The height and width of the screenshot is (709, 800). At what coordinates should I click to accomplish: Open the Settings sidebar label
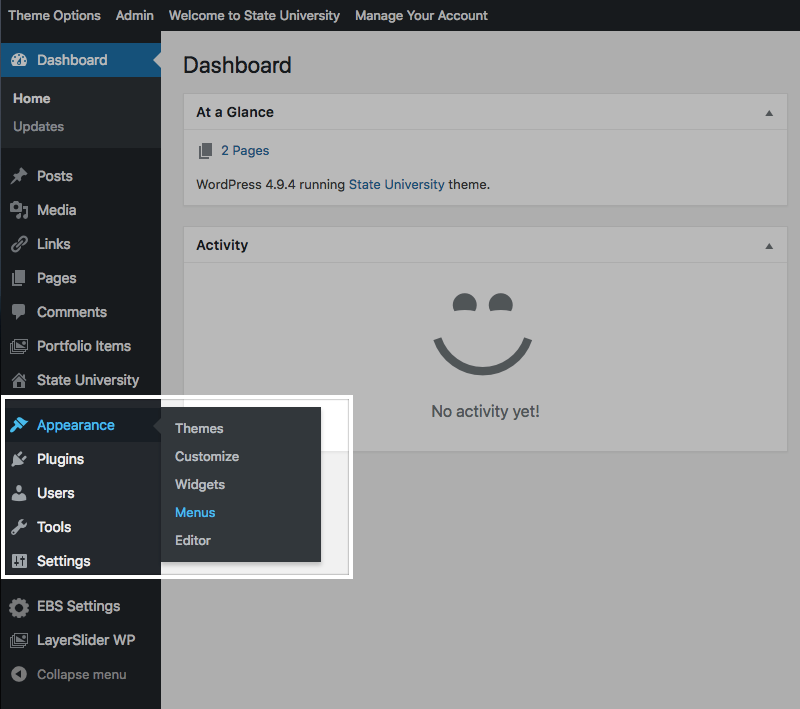(63, 561)
